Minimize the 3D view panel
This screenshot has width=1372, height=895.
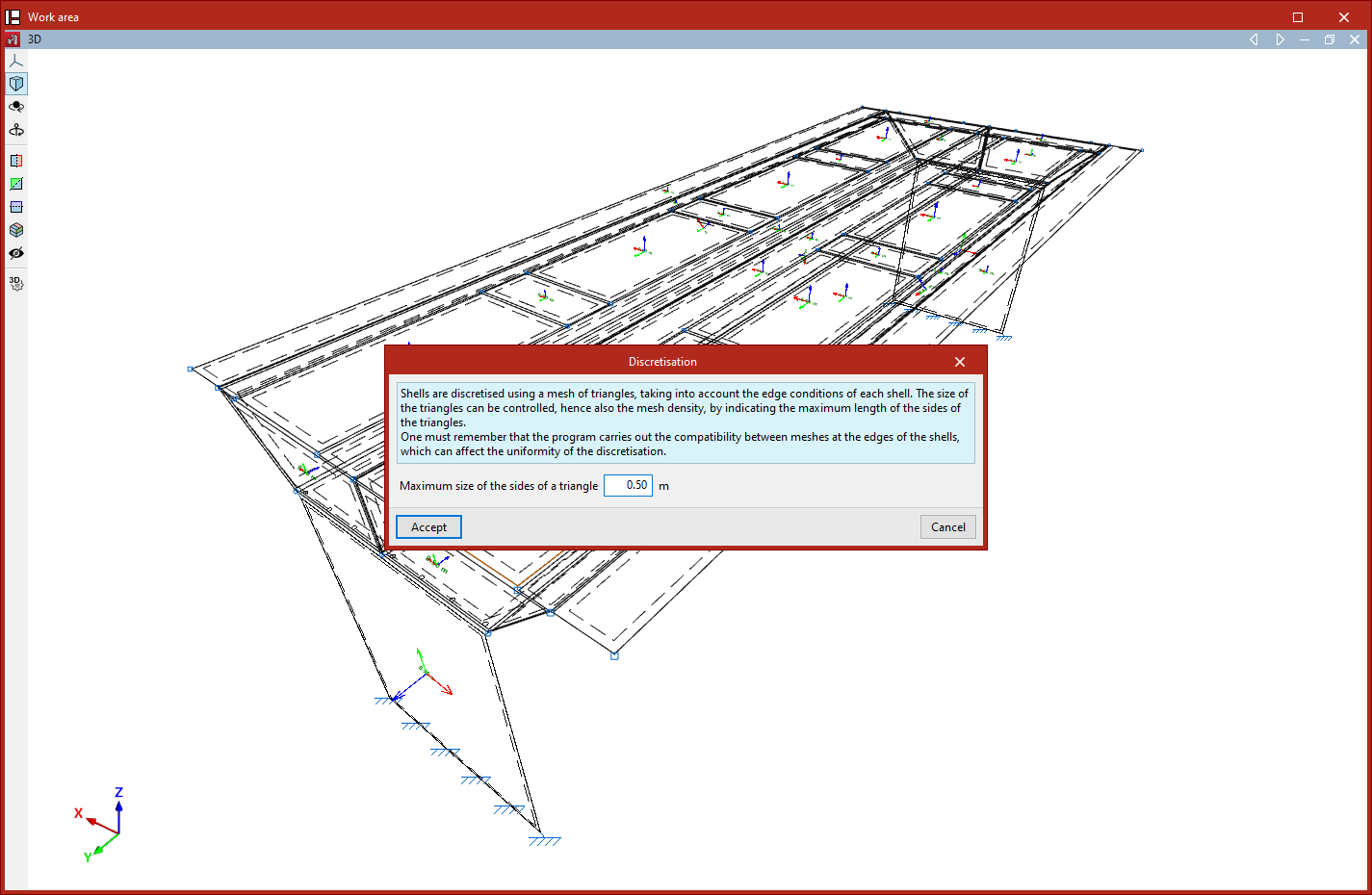1305,39
